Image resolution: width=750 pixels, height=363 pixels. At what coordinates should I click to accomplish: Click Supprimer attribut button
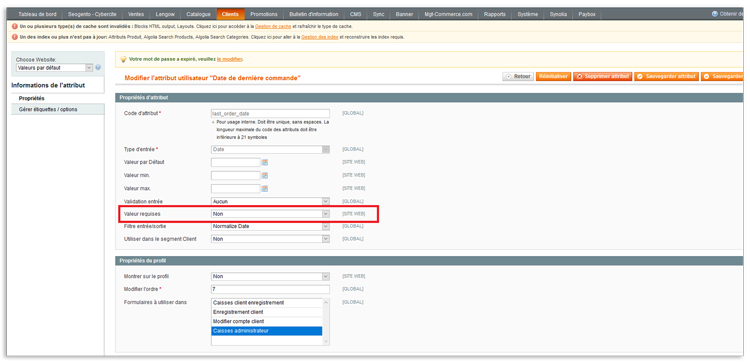point(603,77)
